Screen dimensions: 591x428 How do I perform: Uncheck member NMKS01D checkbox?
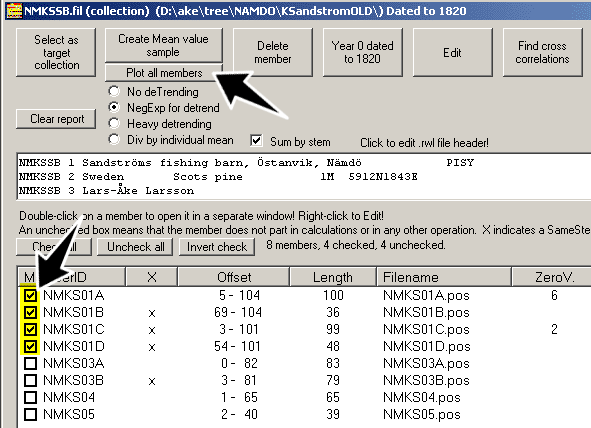tap(30, 346)
